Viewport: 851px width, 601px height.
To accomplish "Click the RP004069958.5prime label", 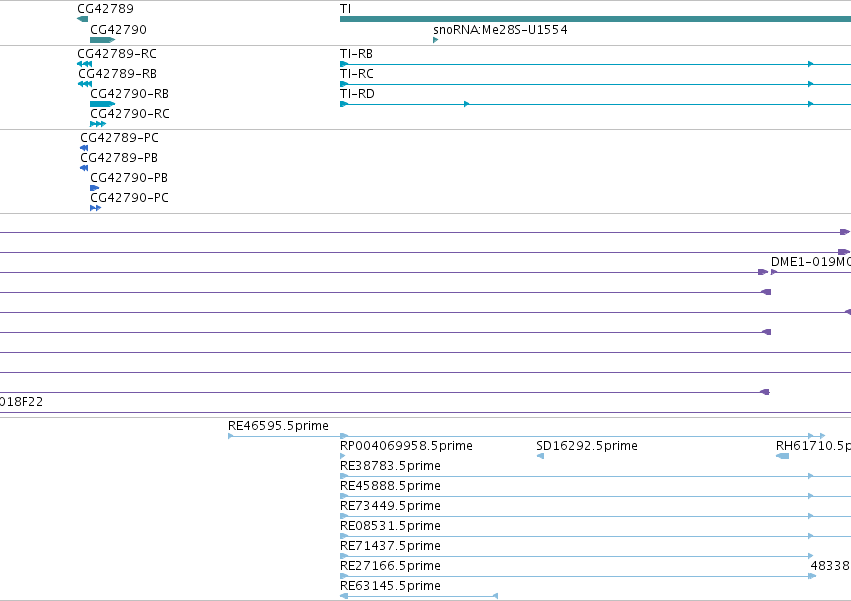I will point(406,446).
